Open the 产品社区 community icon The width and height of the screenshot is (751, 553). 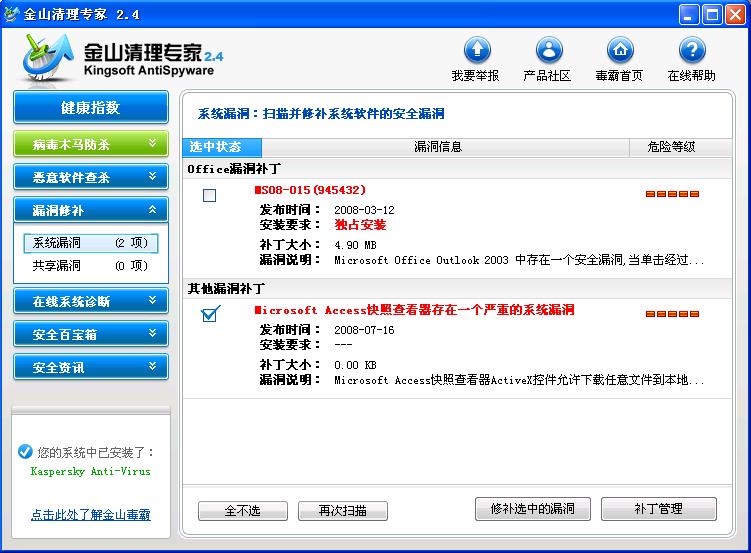[549, 50]
